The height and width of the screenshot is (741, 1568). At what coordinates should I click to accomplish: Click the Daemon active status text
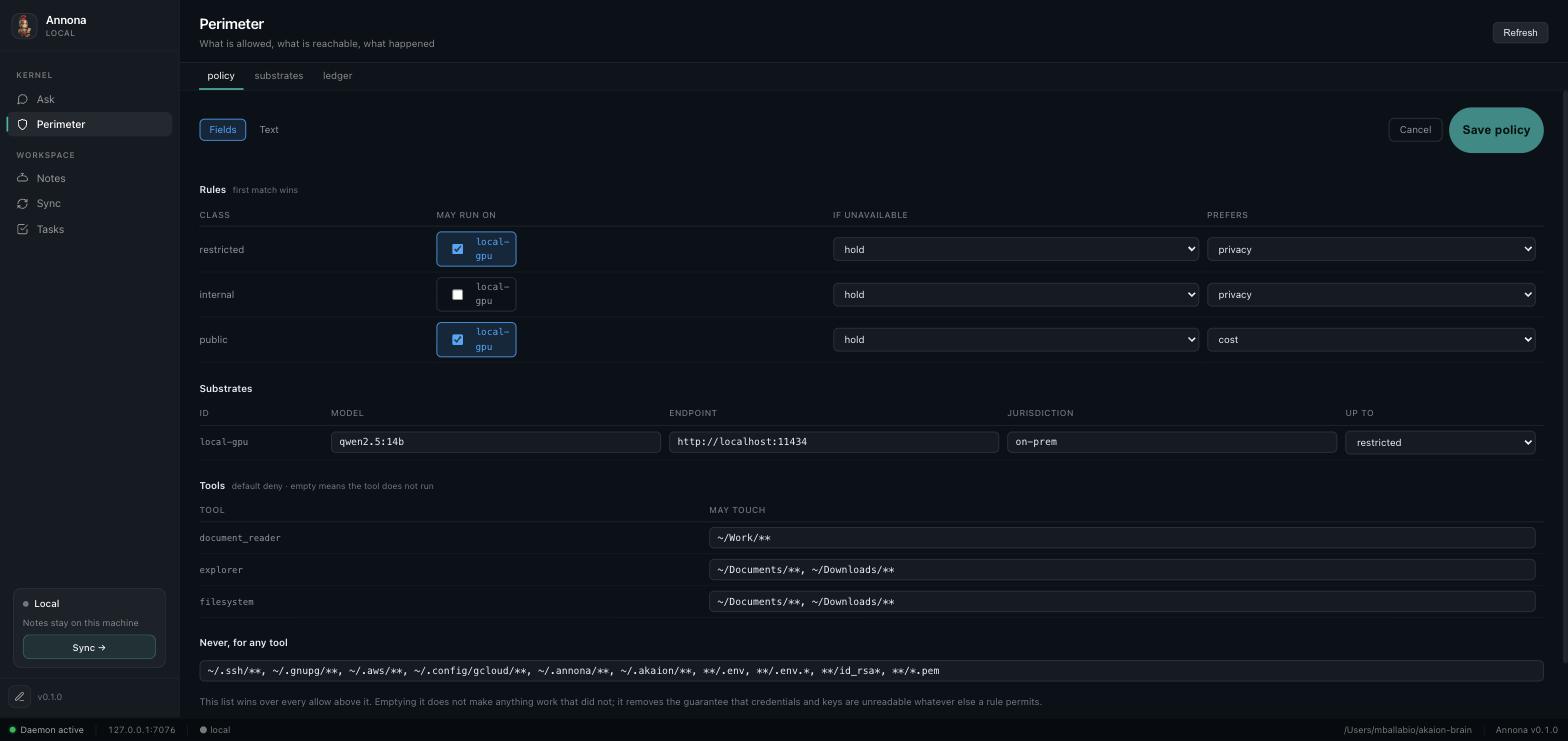tap(52, 730)
